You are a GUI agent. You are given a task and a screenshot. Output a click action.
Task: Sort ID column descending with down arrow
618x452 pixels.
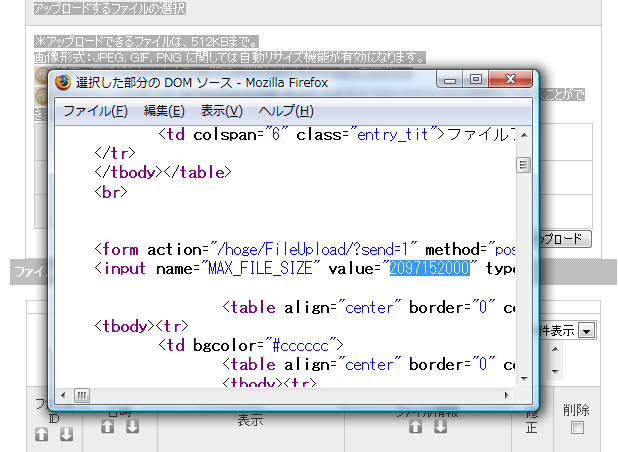tap(67, 434)
